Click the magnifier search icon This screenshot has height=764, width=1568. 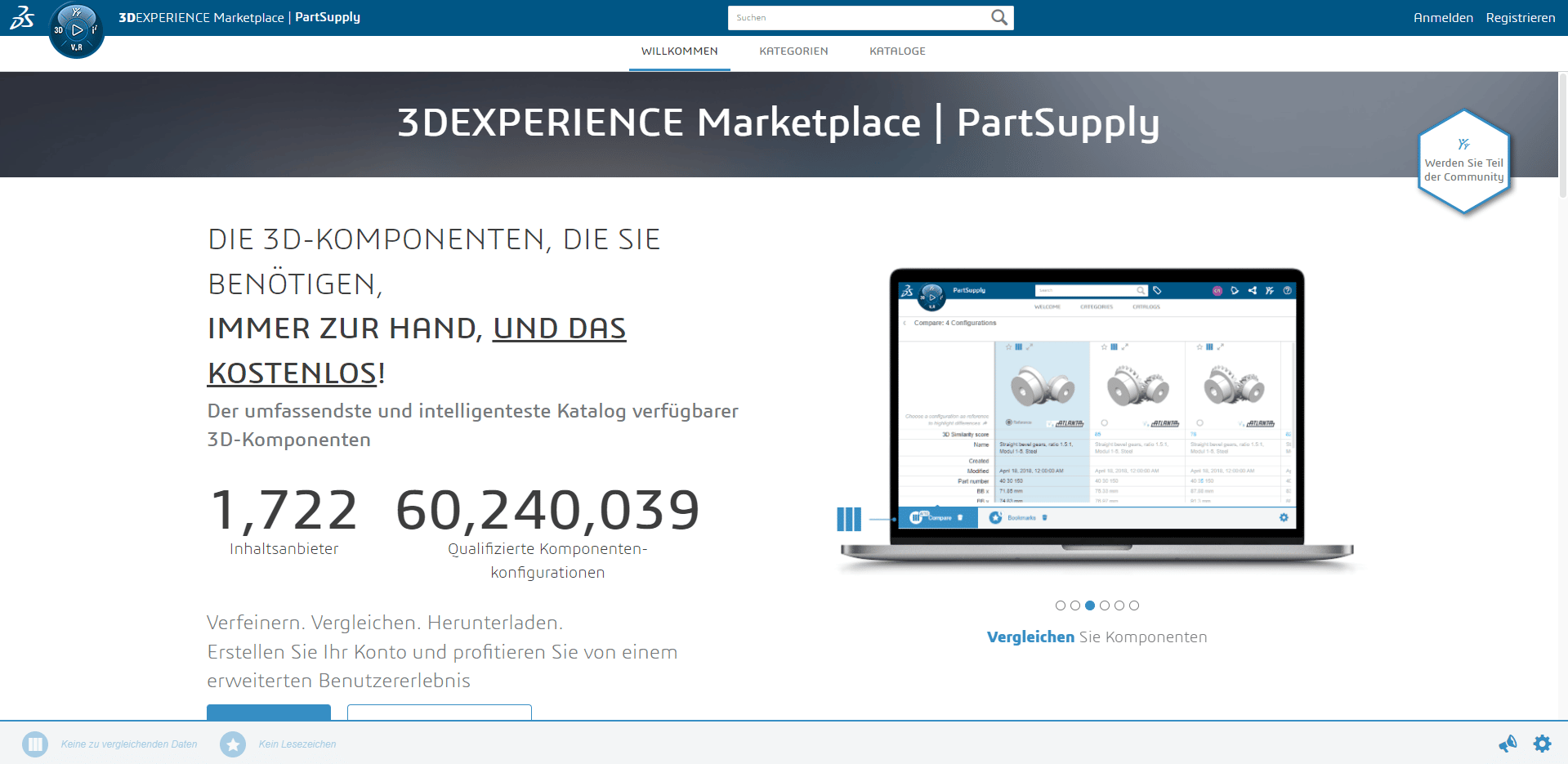[998, 17]
